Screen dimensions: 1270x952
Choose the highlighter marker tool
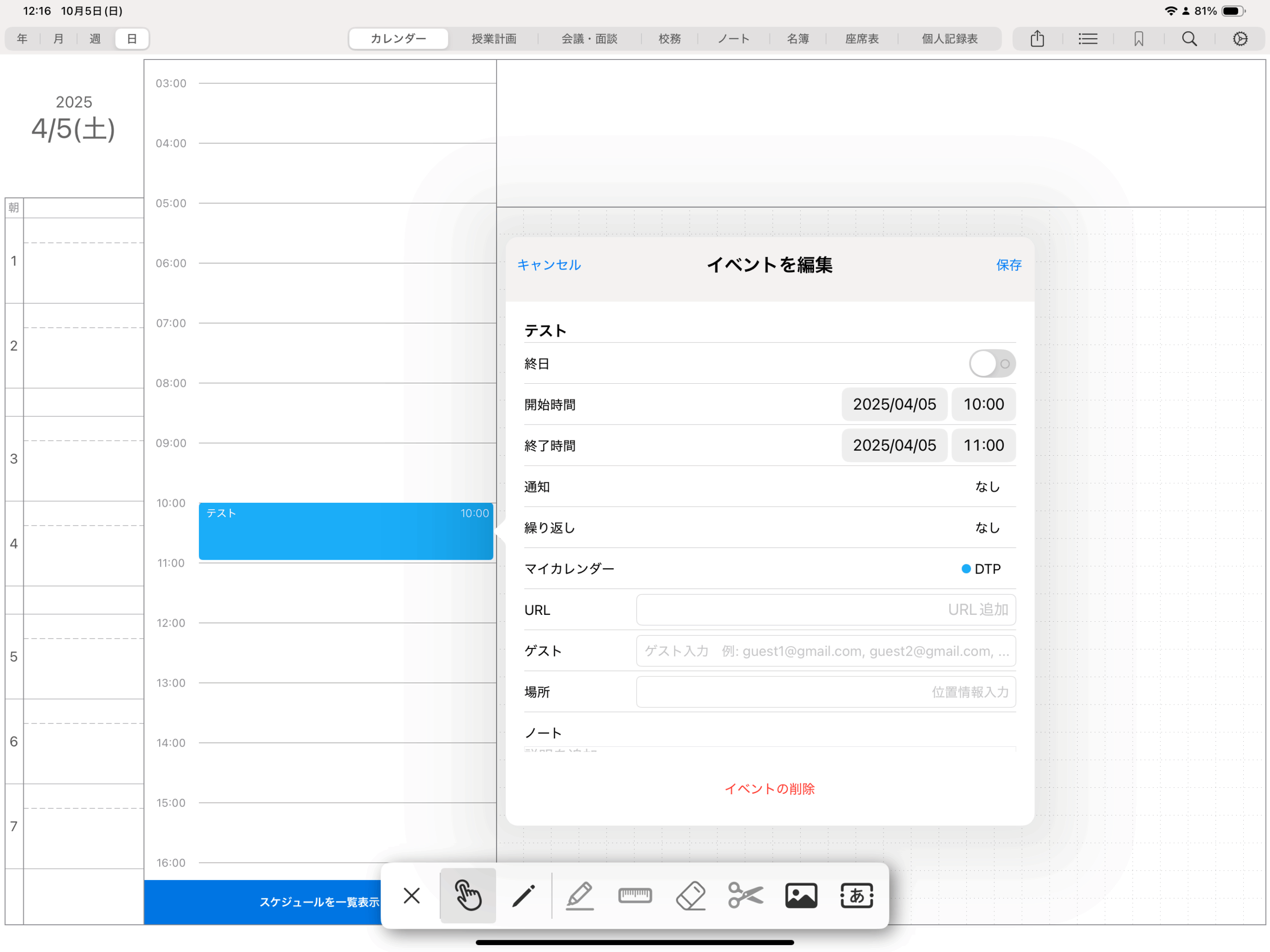pos(579,895)
